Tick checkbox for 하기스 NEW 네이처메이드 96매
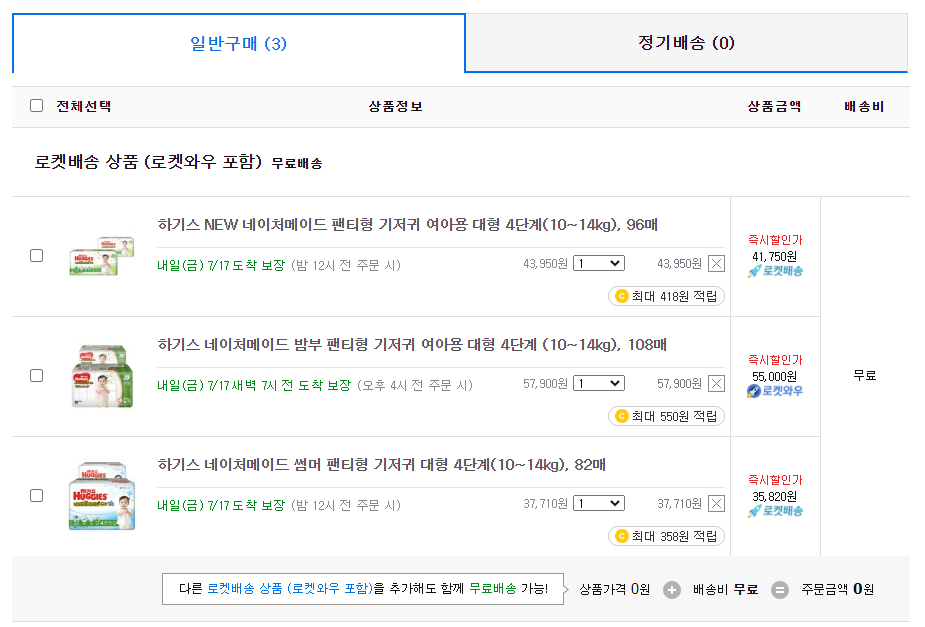Screen dimensions: 925x627 coord(37,255)
